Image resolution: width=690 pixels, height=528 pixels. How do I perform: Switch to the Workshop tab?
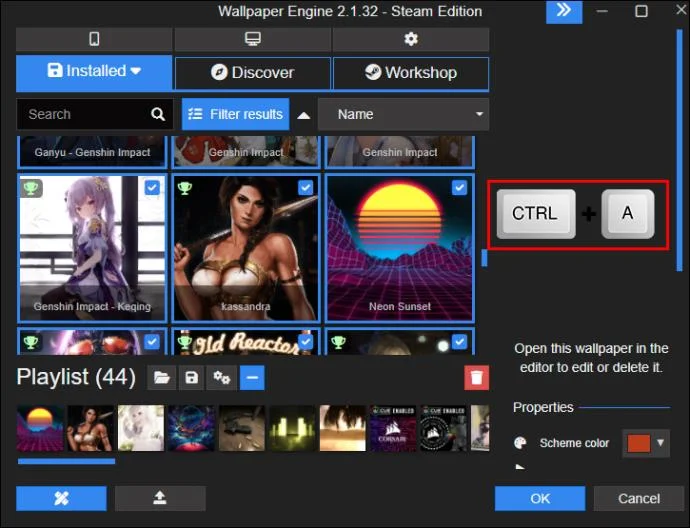click(411, 73)
